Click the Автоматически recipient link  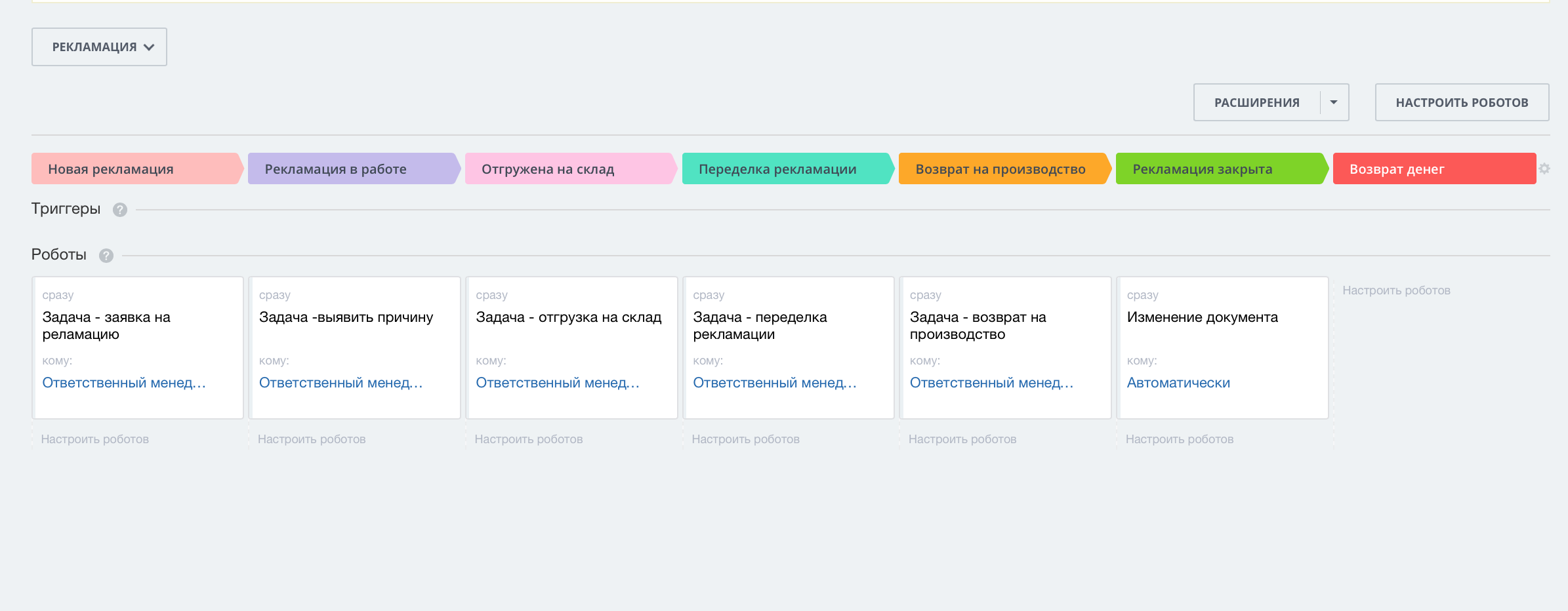click(1178, 383)
